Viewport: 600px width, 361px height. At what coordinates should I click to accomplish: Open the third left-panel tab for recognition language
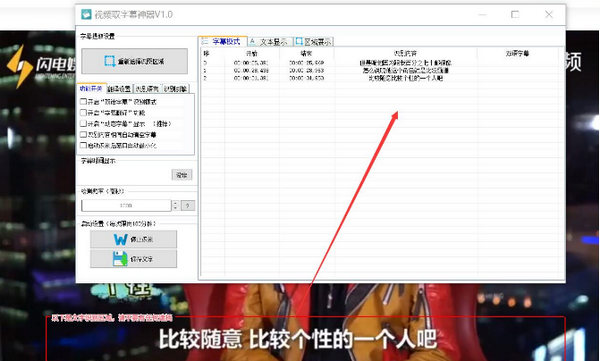147,89
